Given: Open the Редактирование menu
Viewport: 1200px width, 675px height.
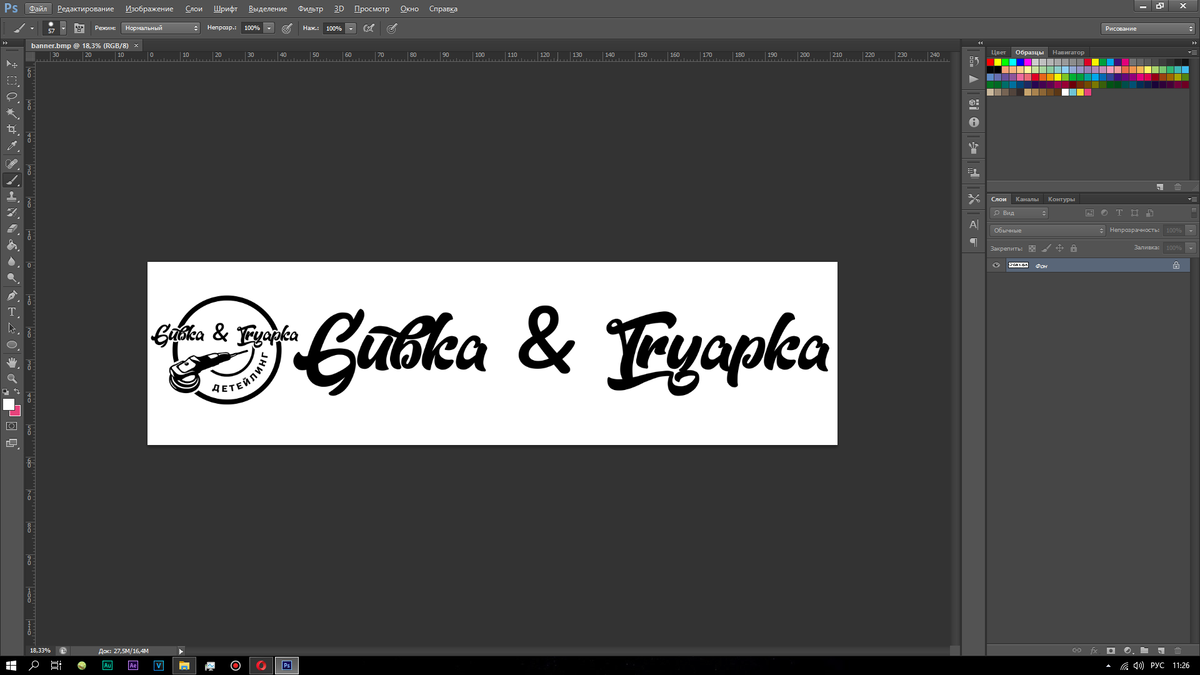Looking at the screenshot, I should tap(86, 8).
